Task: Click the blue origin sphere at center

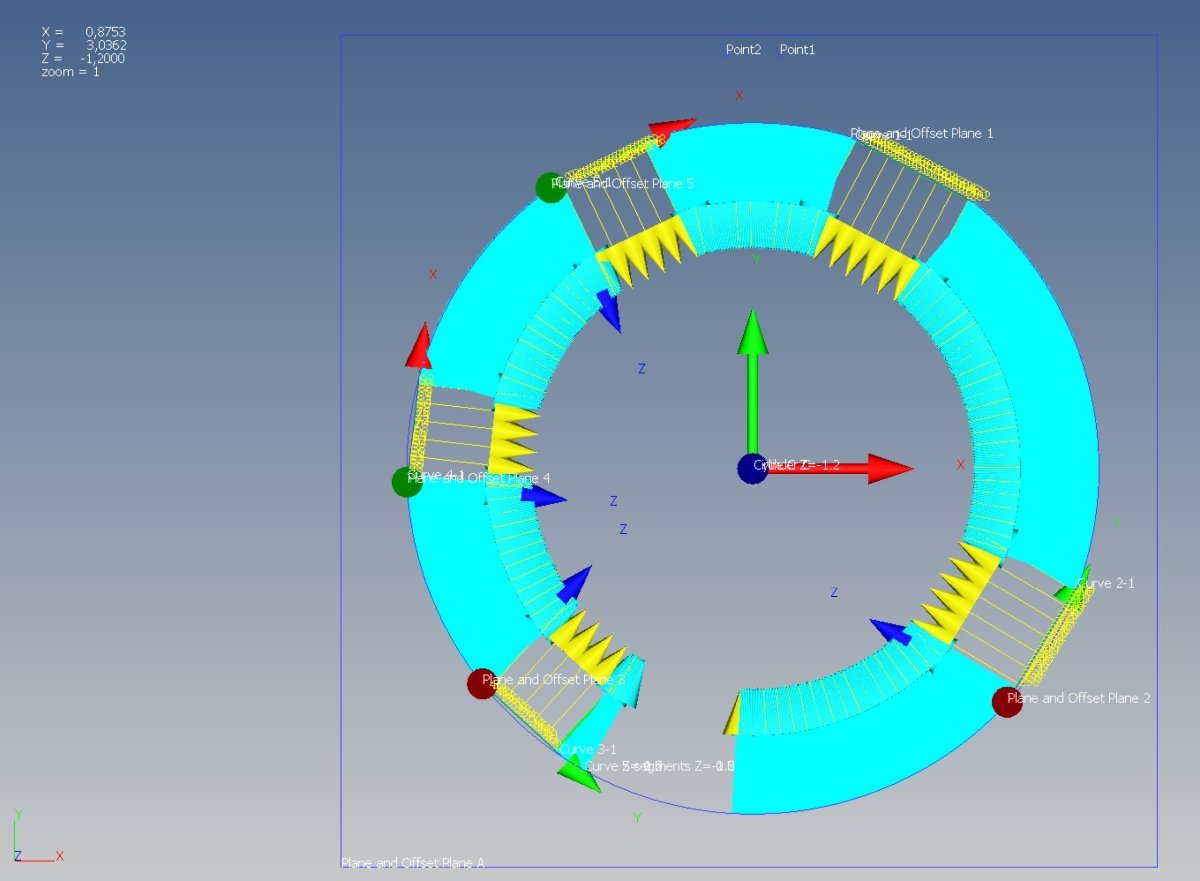Action: [x=752, y=468]
